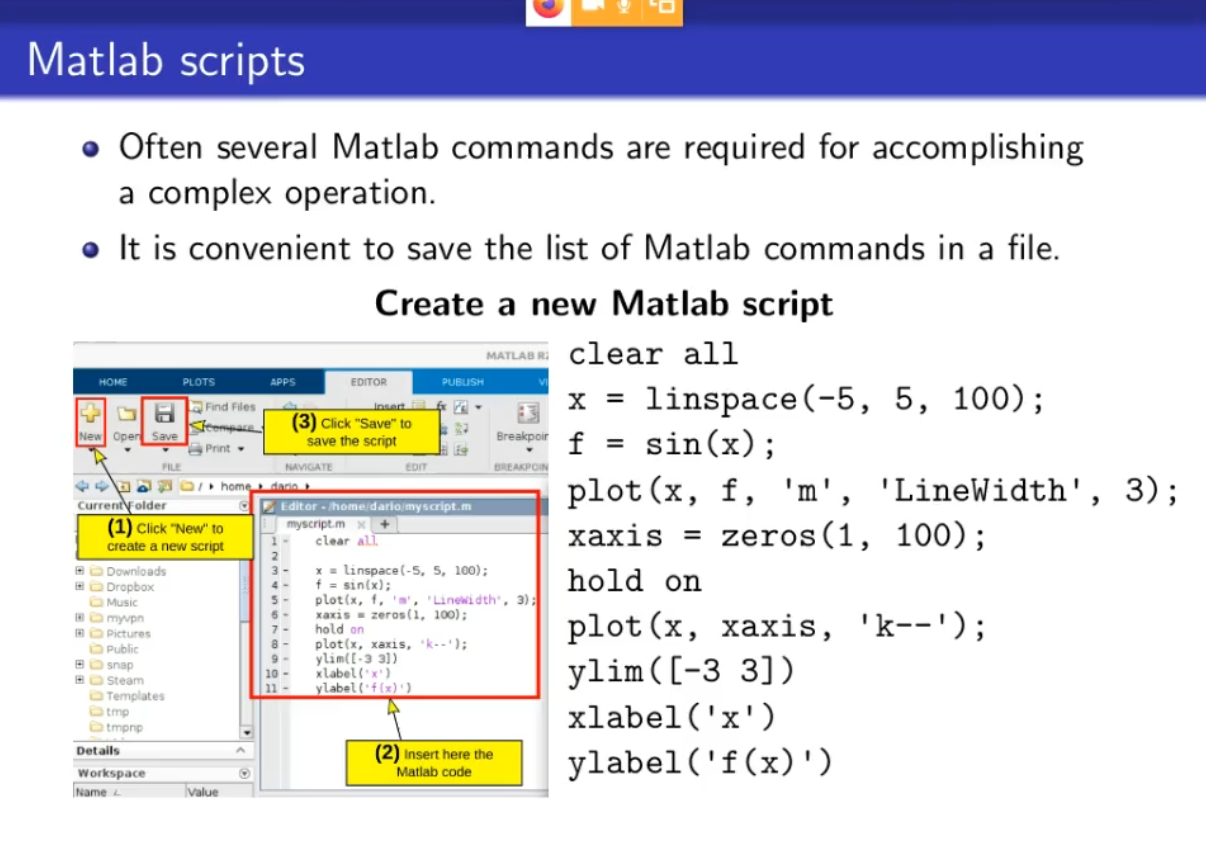Click the fx insert function icon

tap(442, 407)
